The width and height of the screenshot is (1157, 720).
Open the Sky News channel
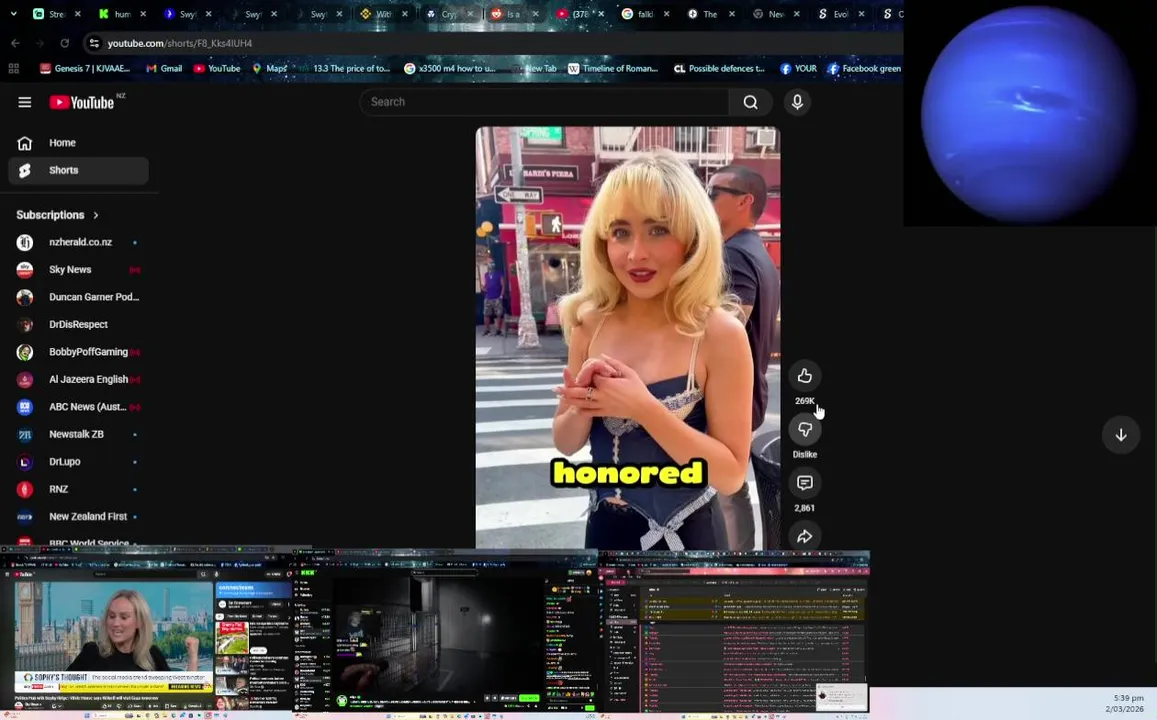coord(78,270)
